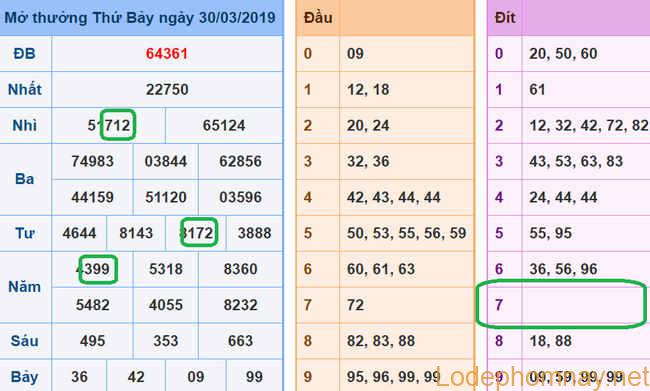Click Đít values "12, 32, 42, 72, 82"
Image resolution: width=650 pixels, height=391 pixels.
click(x=589, y=126)
